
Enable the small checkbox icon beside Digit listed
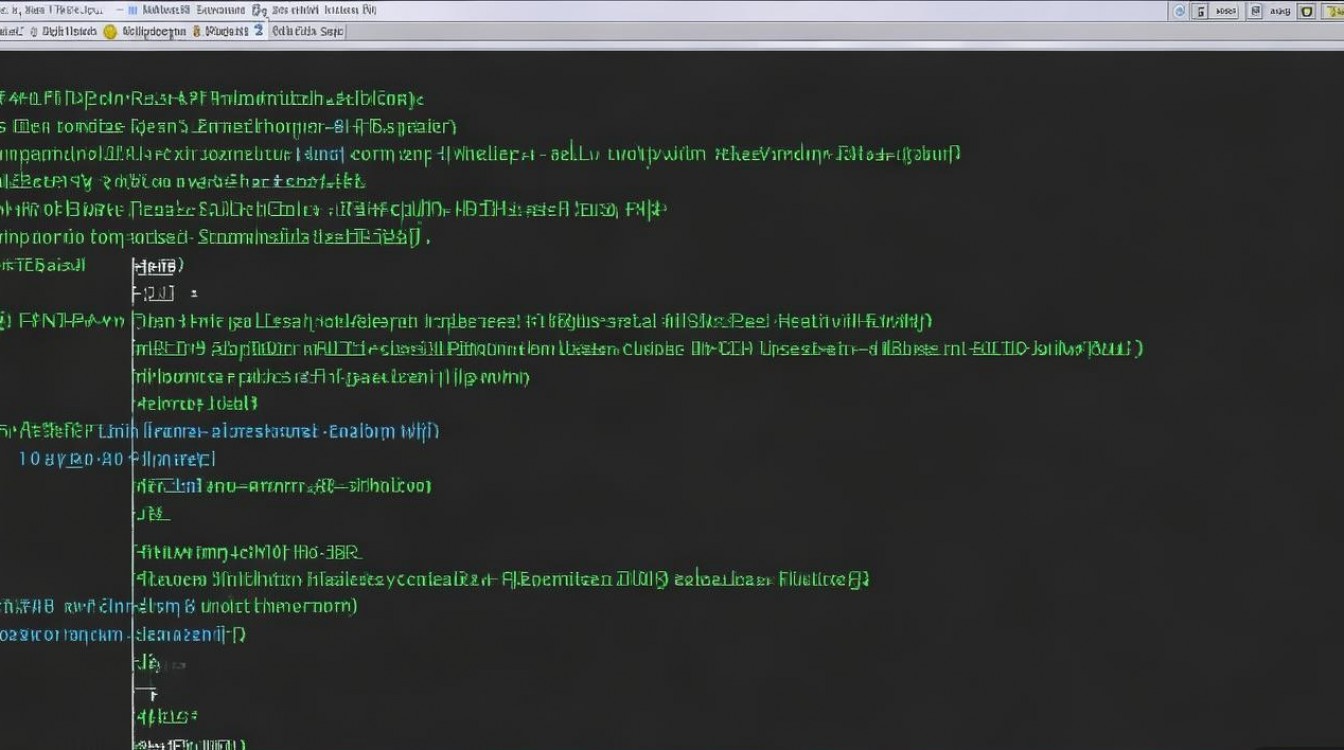[x=34, y=31]
